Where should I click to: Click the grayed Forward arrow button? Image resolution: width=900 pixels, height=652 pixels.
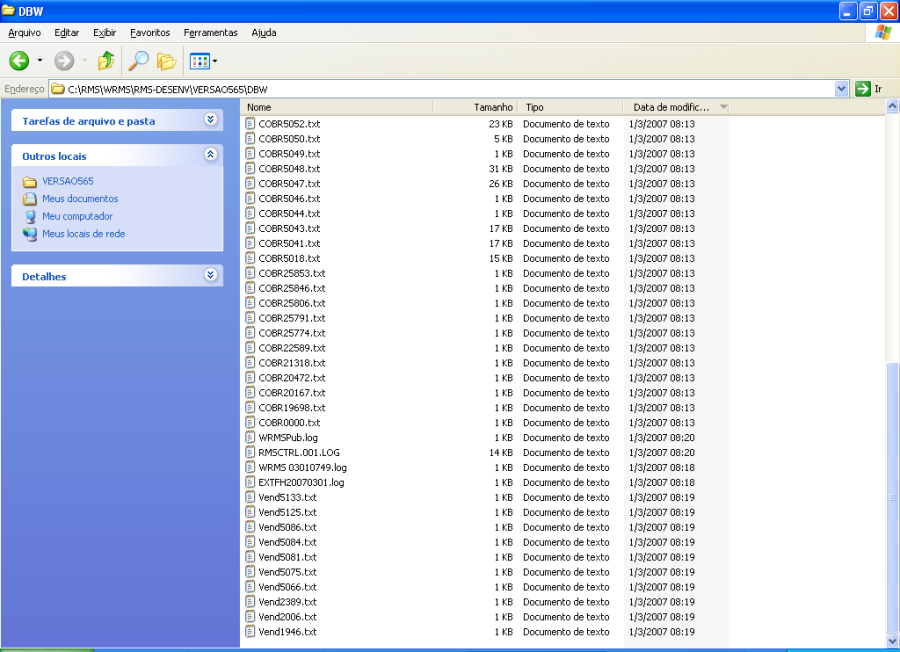click(64, 60)
